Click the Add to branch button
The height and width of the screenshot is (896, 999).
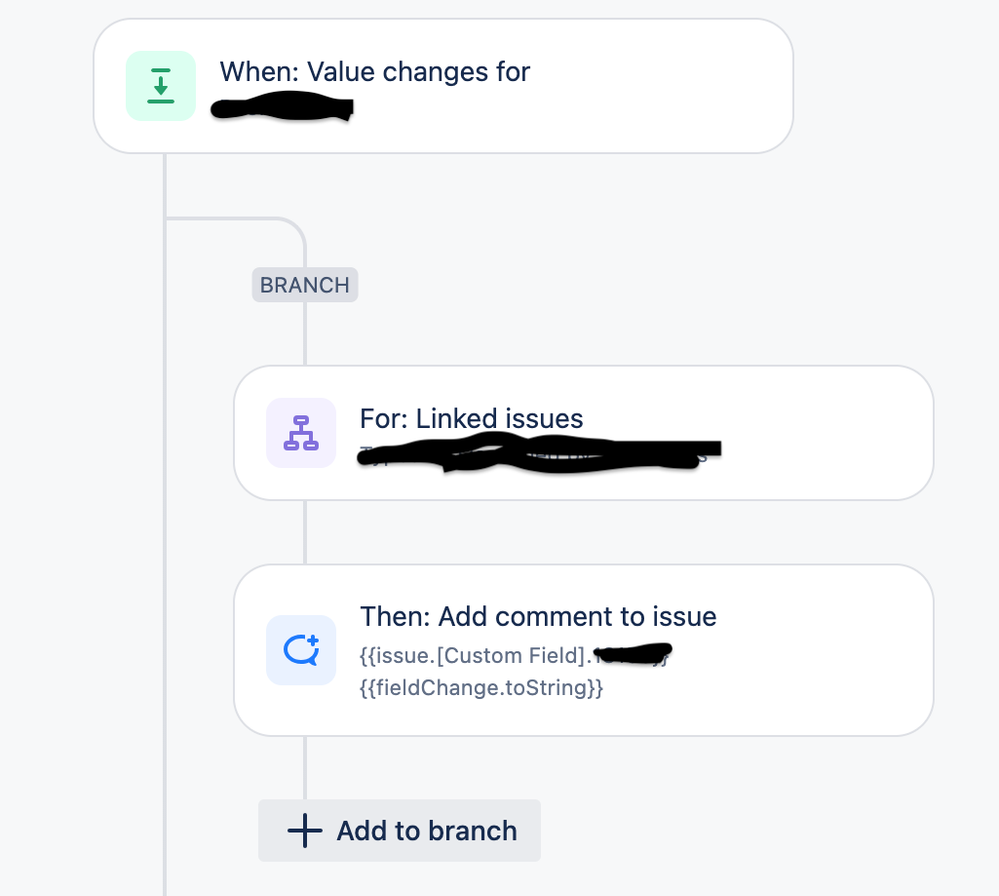click(399, 830)
